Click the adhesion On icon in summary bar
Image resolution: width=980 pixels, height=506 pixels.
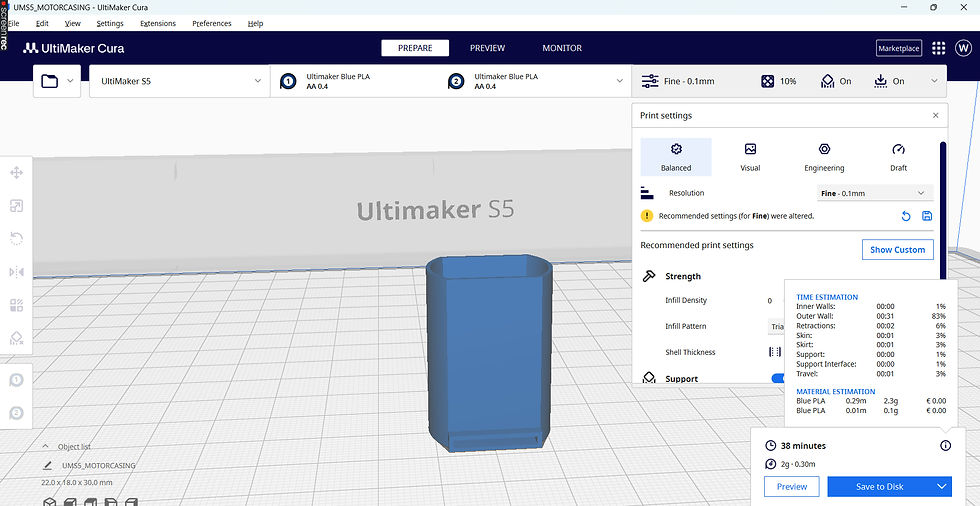pos(881,81)
